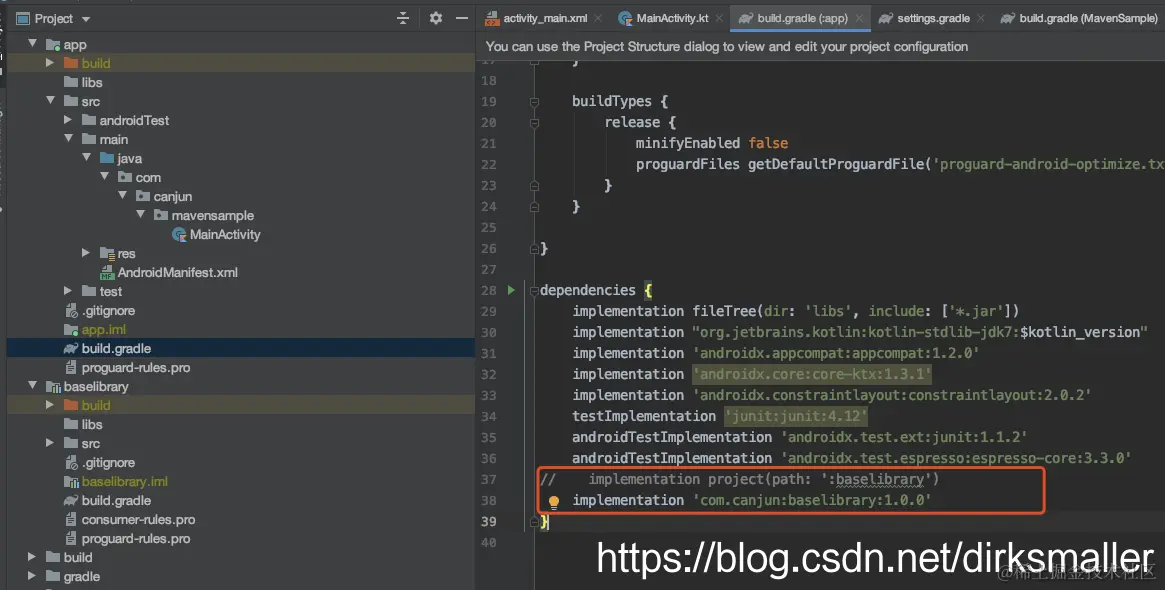This screenshot has width=1165, height=590.
Task: Select app libs folder
Action: click(x=91, y=82)
